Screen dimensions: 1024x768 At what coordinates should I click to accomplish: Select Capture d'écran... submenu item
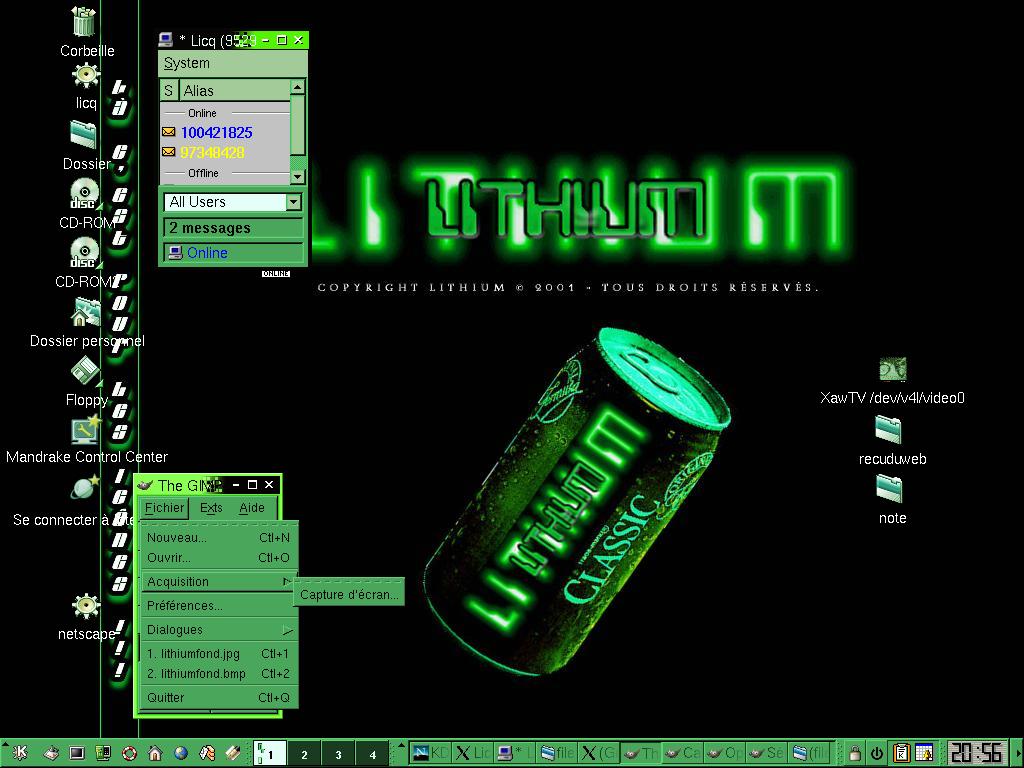point(349,594)
